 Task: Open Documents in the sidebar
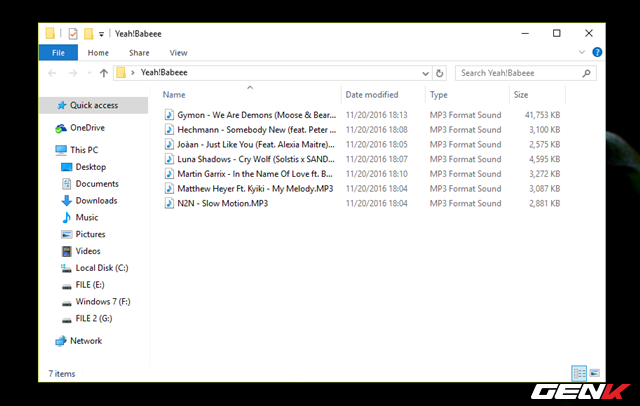tap(97, 184)
